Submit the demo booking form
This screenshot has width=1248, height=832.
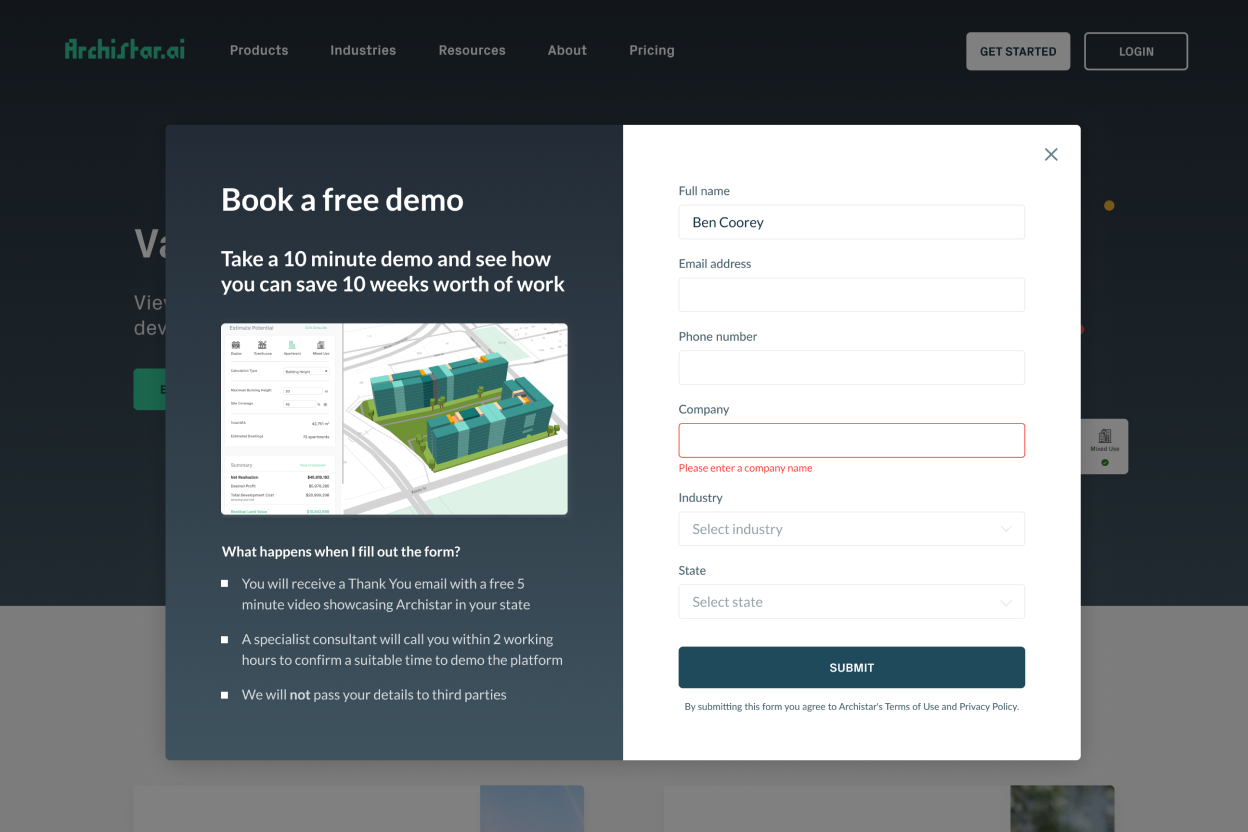click(x=851, y=667)
